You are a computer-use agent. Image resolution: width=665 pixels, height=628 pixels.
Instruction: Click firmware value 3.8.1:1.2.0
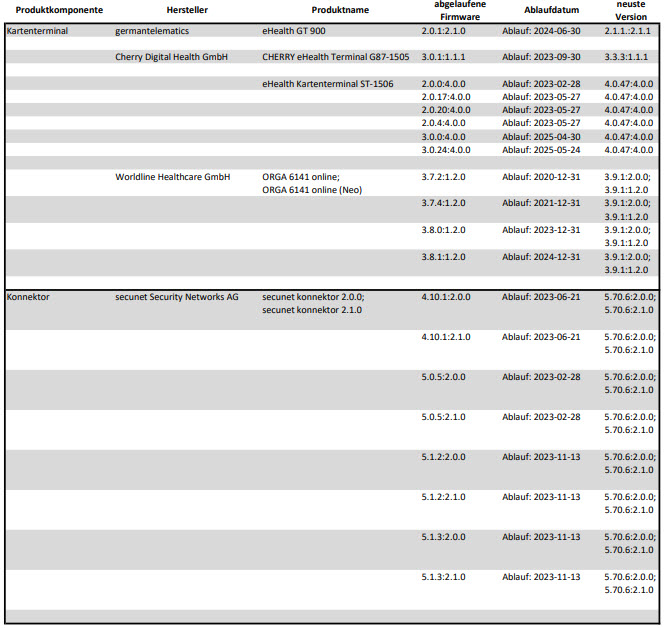click(443, 257)
